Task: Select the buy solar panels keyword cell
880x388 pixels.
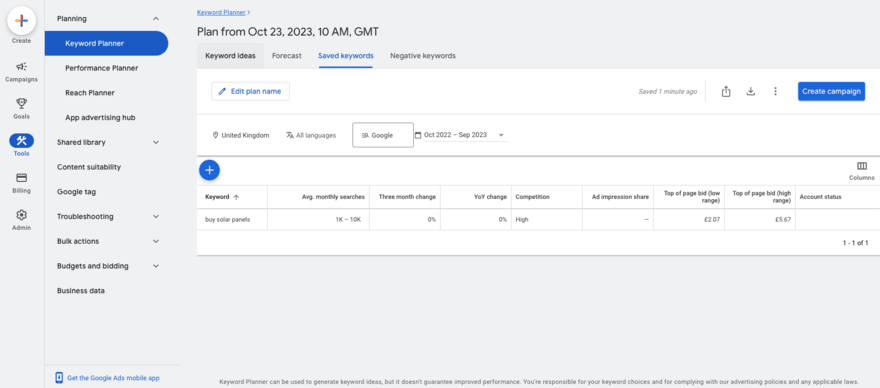Action: pos(227,220)
